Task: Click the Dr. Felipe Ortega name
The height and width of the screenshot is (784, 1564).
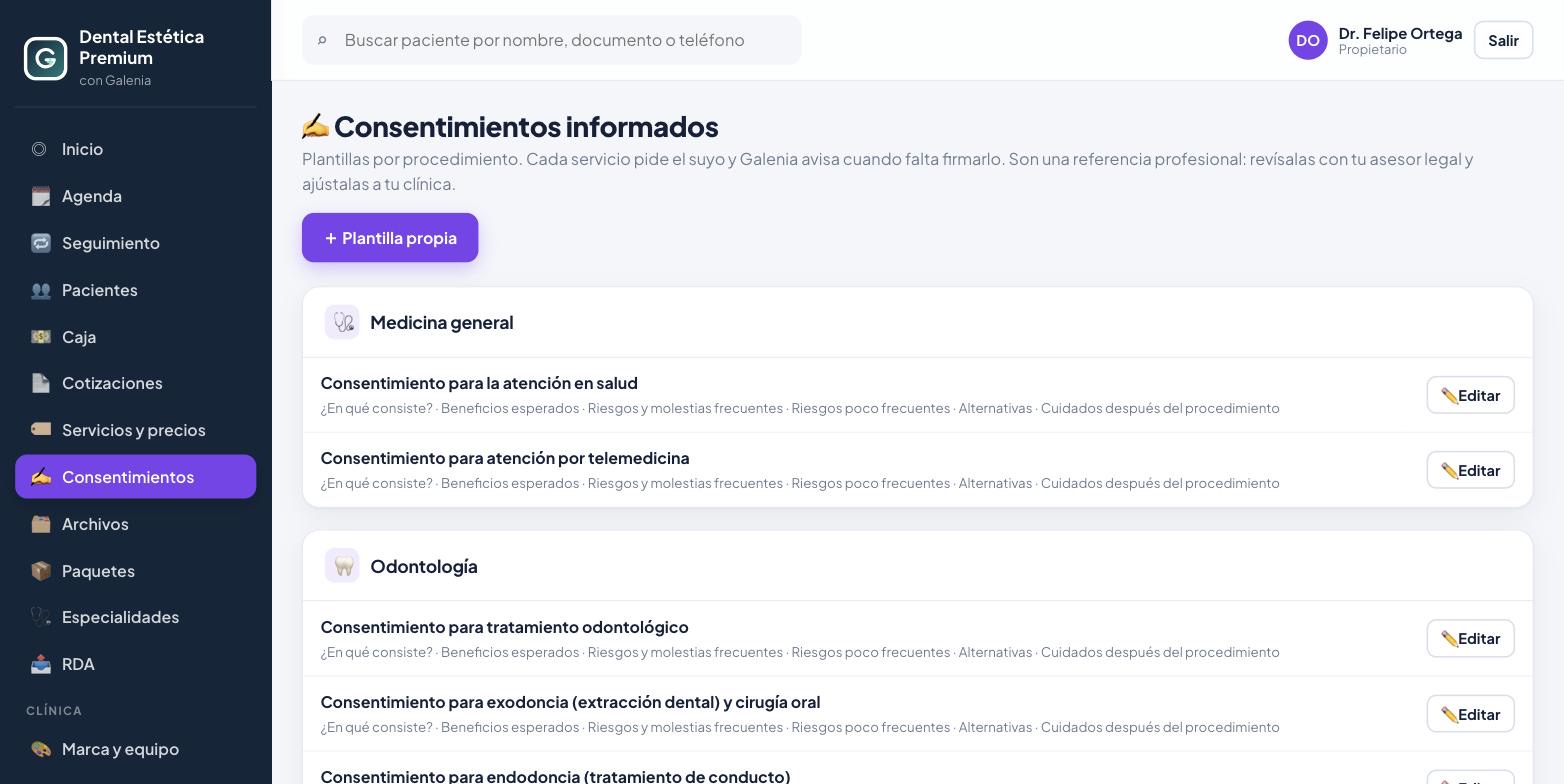Action: point(1400,33)
